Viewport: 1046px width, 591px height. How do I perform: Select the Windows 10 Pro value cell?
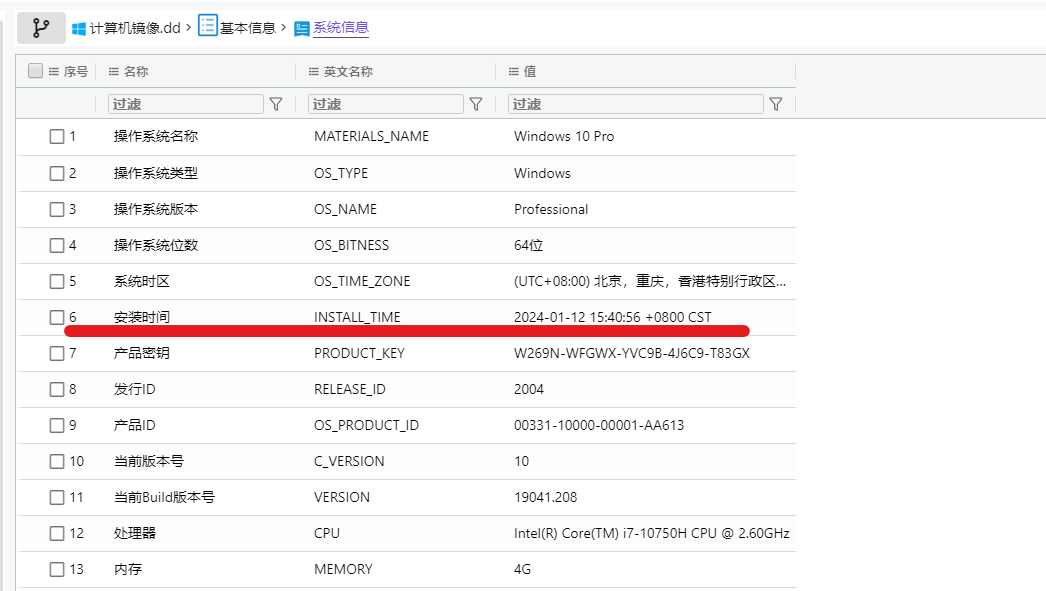(x=564, y=136)
